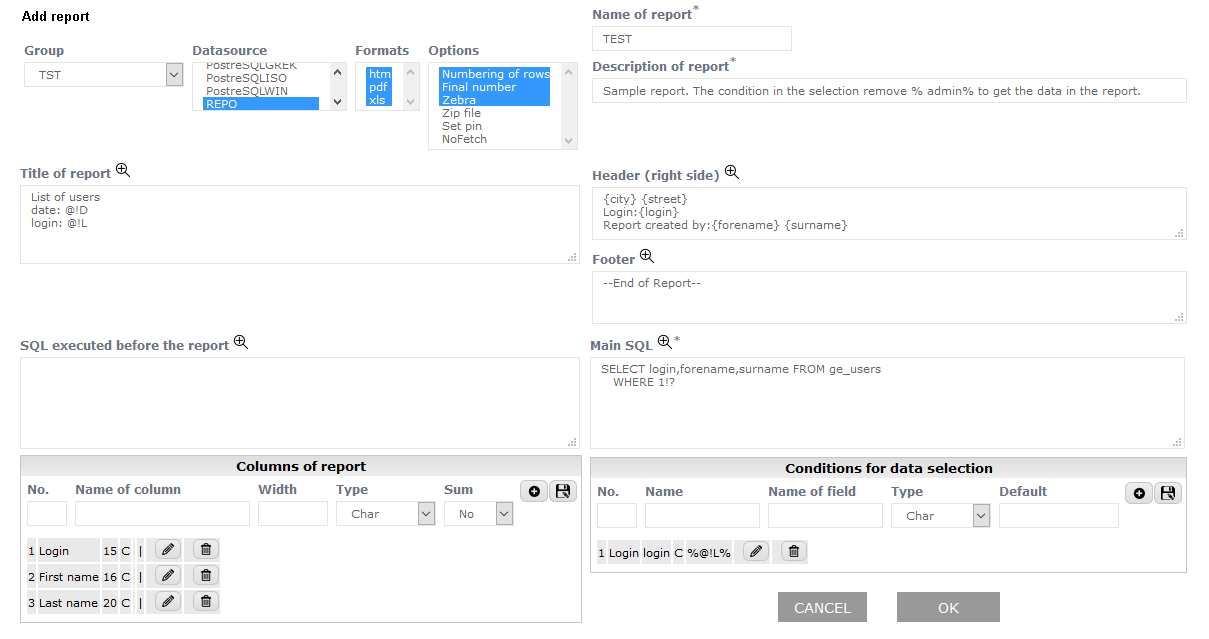Viewport: 1209px width, 639px height.
Task: Edit the Login column with pencil icon
Action: click(x=168, y=549)
